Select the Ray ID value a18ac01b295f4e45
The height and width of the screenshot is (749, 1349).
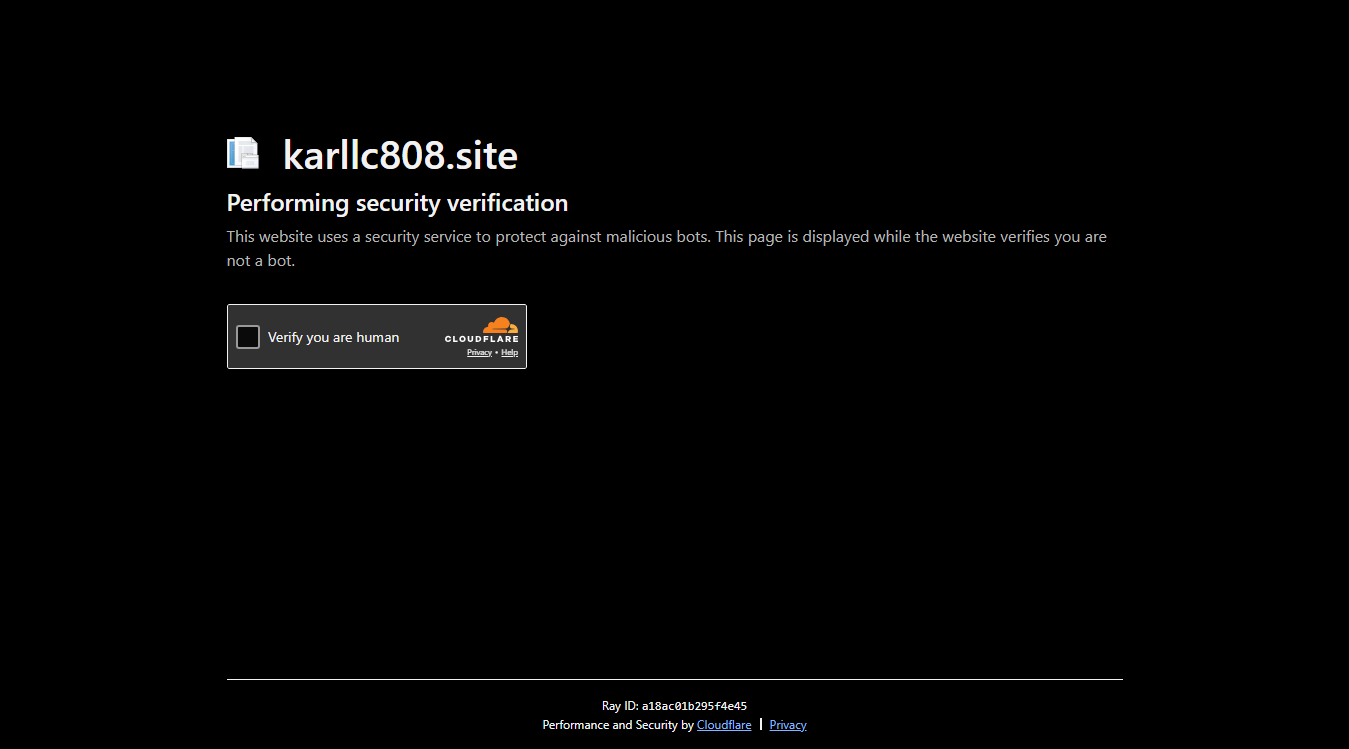coord(694,706)
